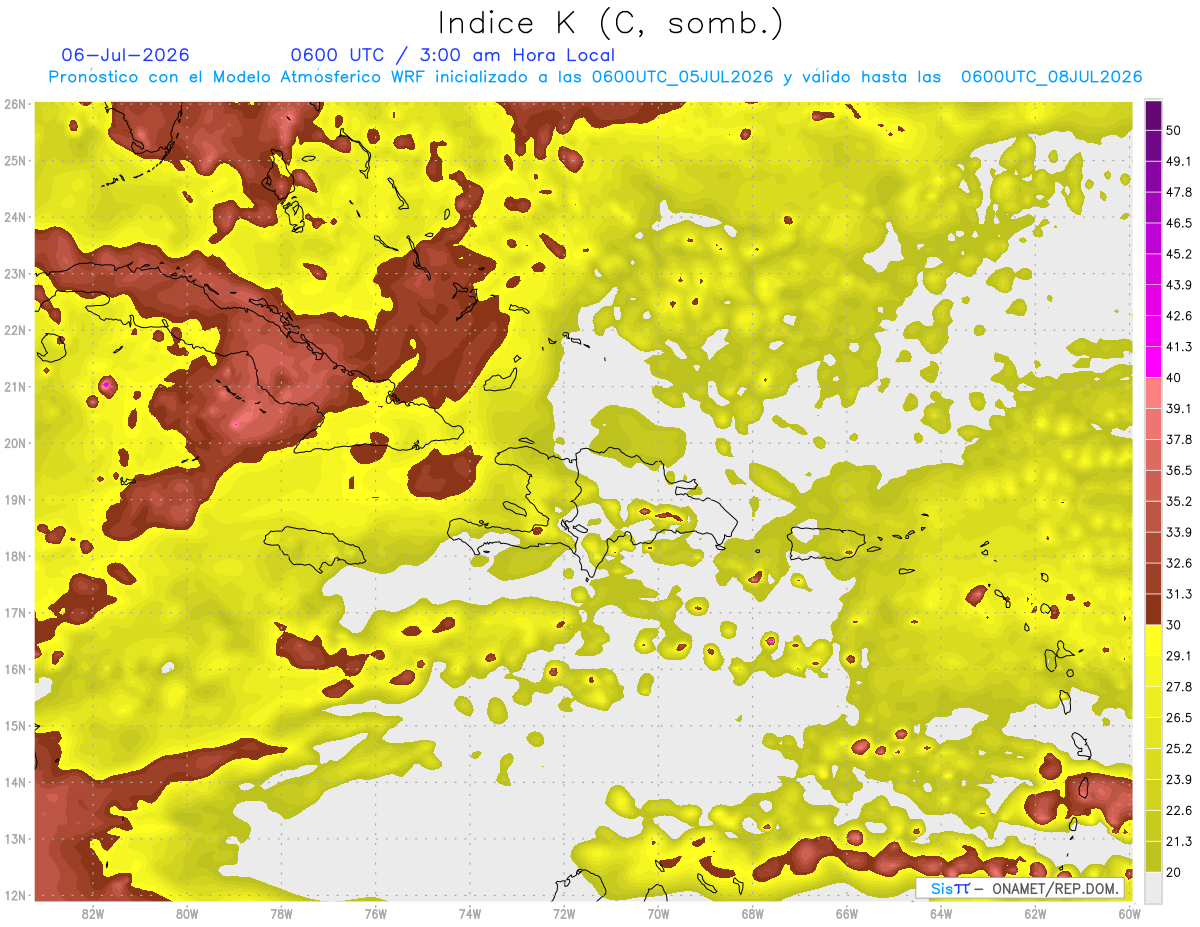
Task: Click the "39.1" color scale label
Action: (1179, 408)
